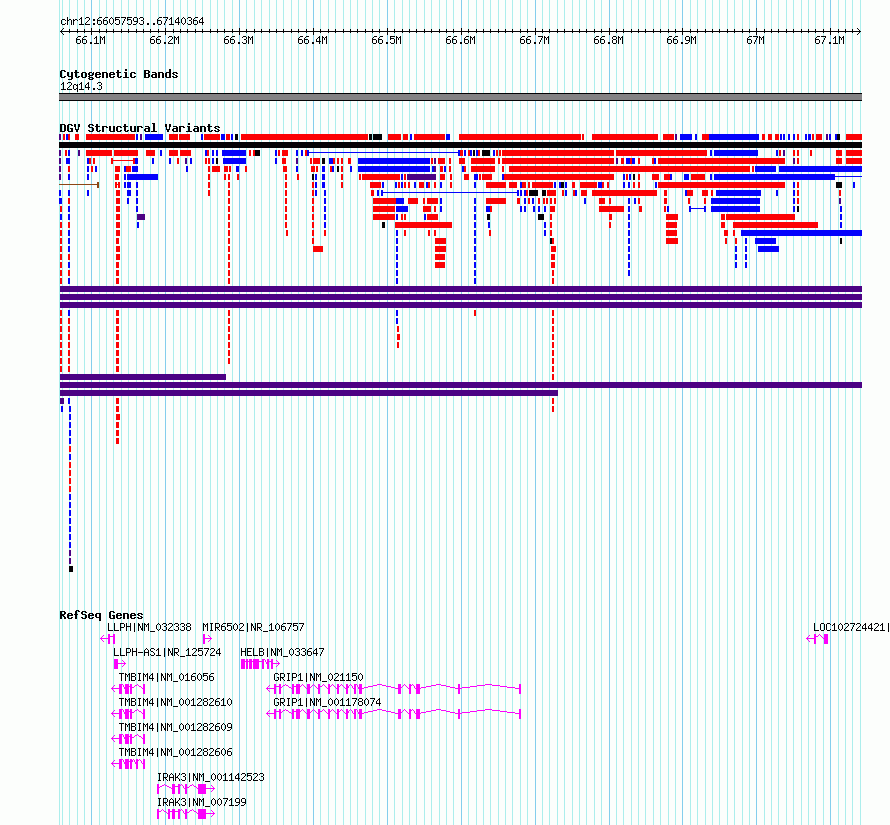Select the GRIP1 NM_021150 transcript glyph
The width and height of the screenshot is (890, 825).
click(393, 689)
